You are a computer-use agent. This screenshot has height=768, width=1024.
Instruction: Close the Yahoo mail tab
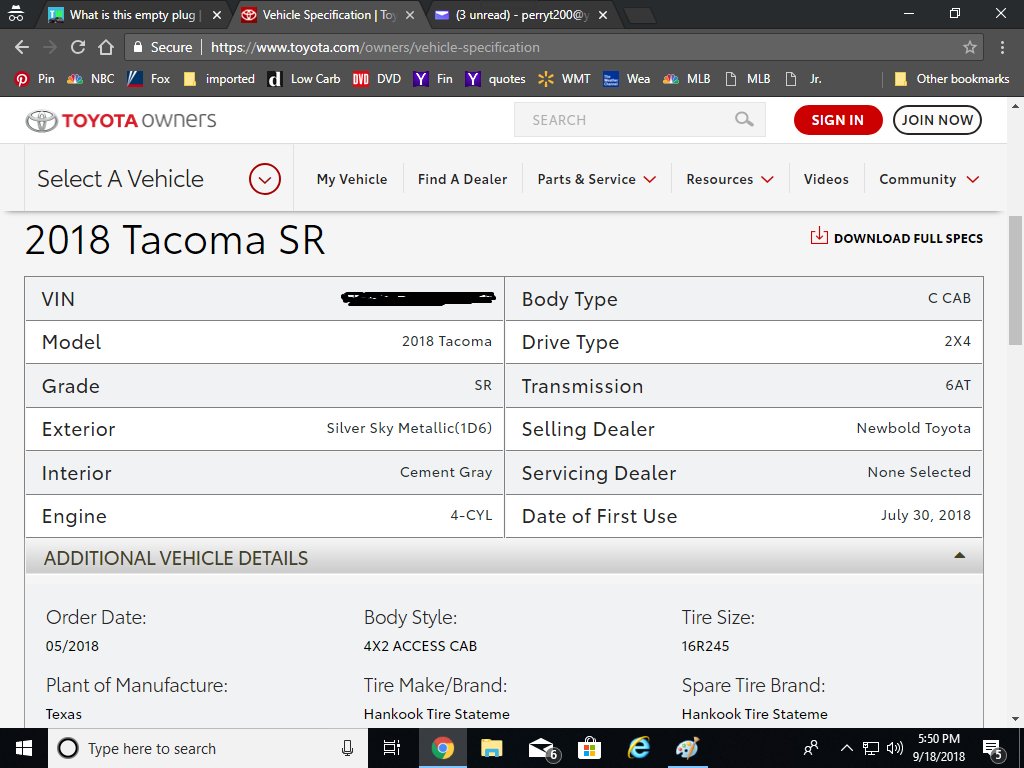[603, 15]
